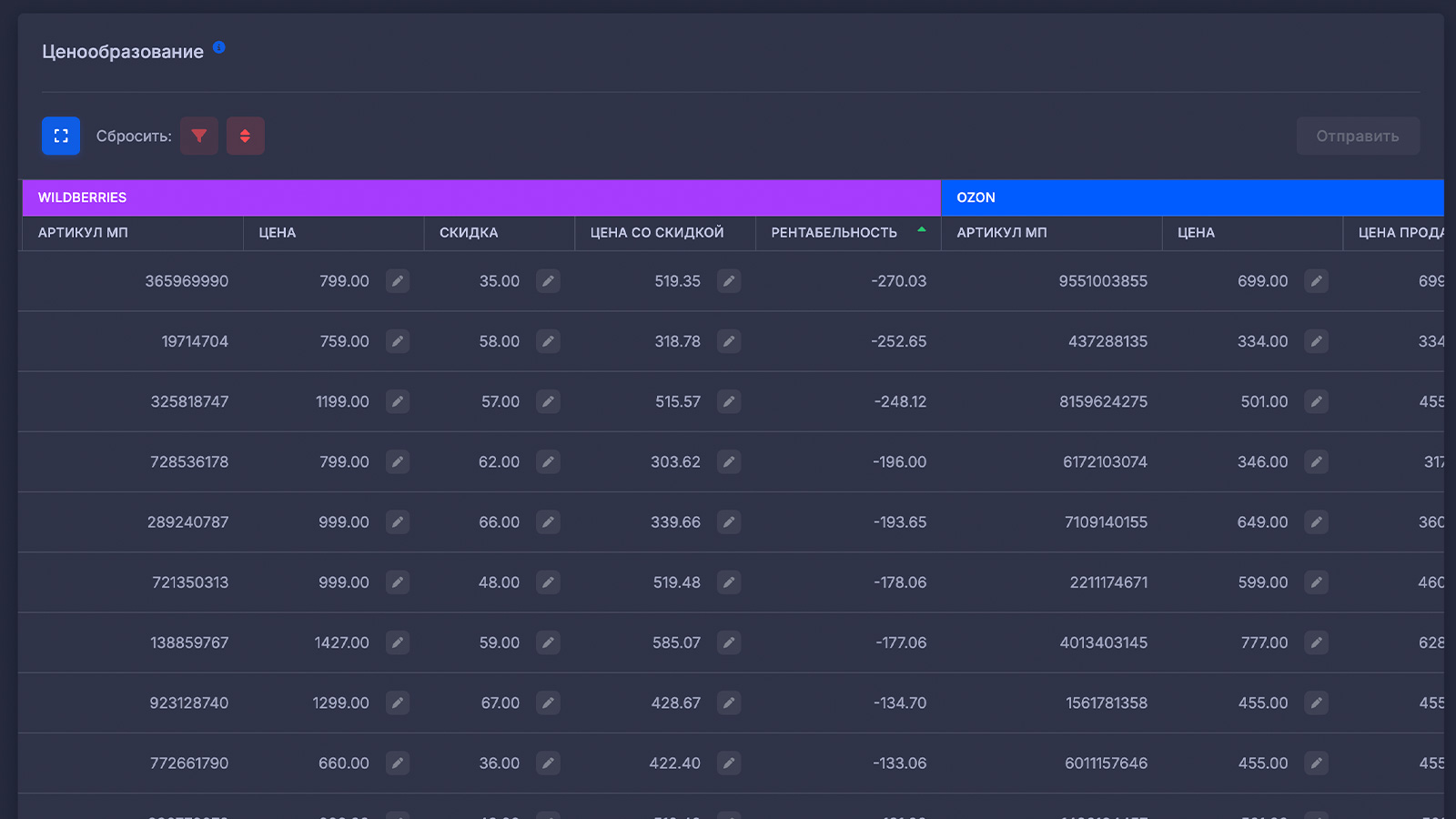Select Ozon article 4013403145

[1104, 642]
